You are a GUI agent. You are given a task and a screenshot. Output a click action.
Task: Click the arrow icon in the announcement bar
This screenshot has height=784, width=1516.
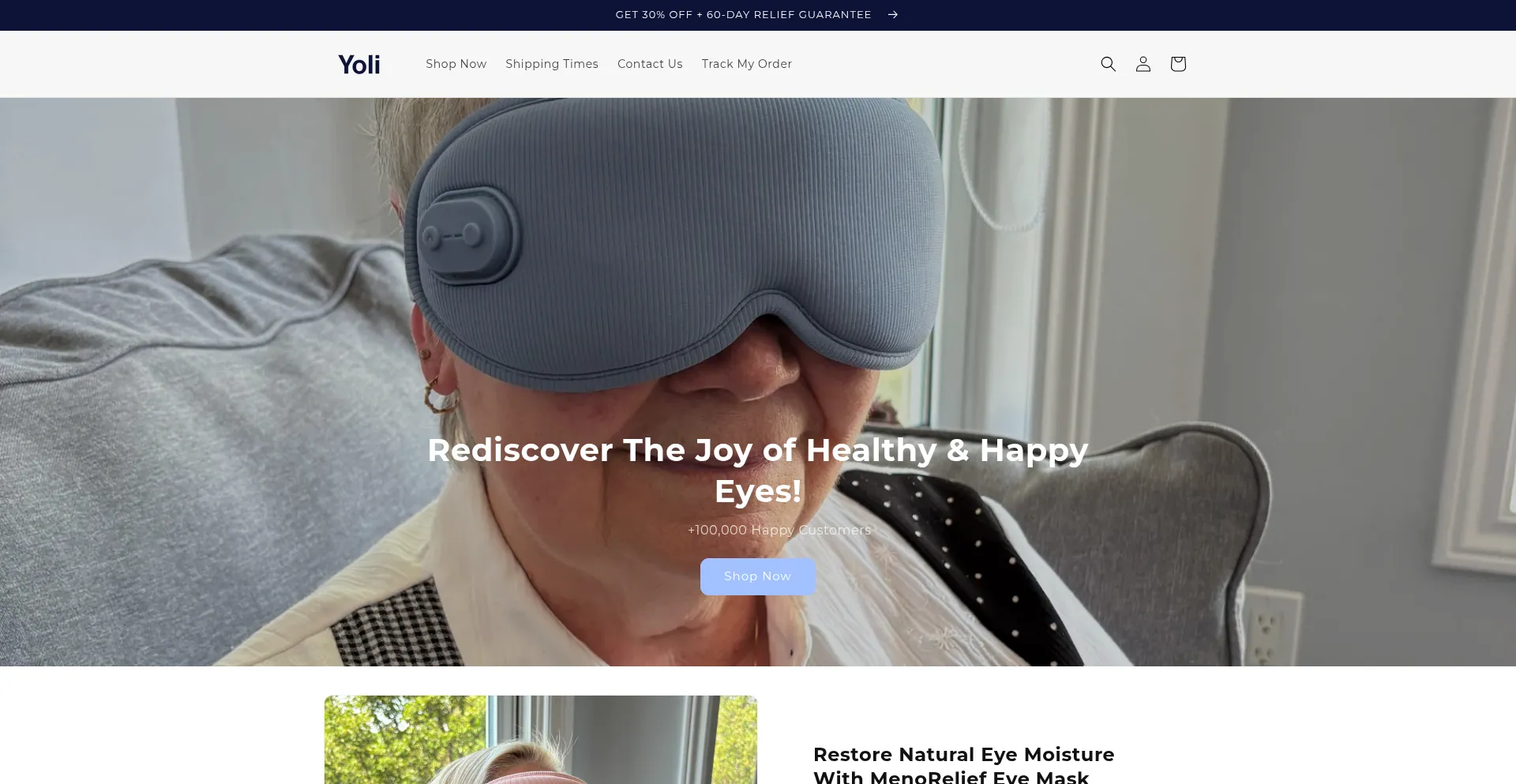click(x=893, y=14)
